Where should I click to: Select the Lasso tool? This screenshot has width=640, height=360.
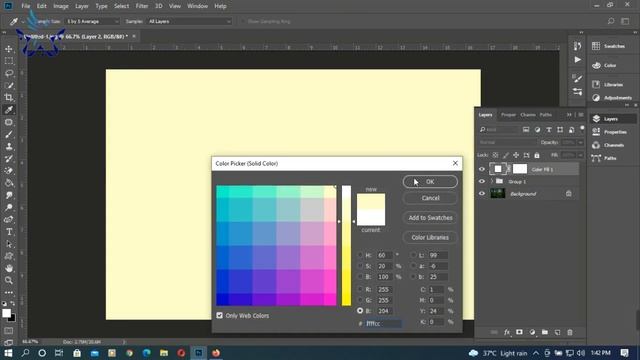(x=9, y=73)
